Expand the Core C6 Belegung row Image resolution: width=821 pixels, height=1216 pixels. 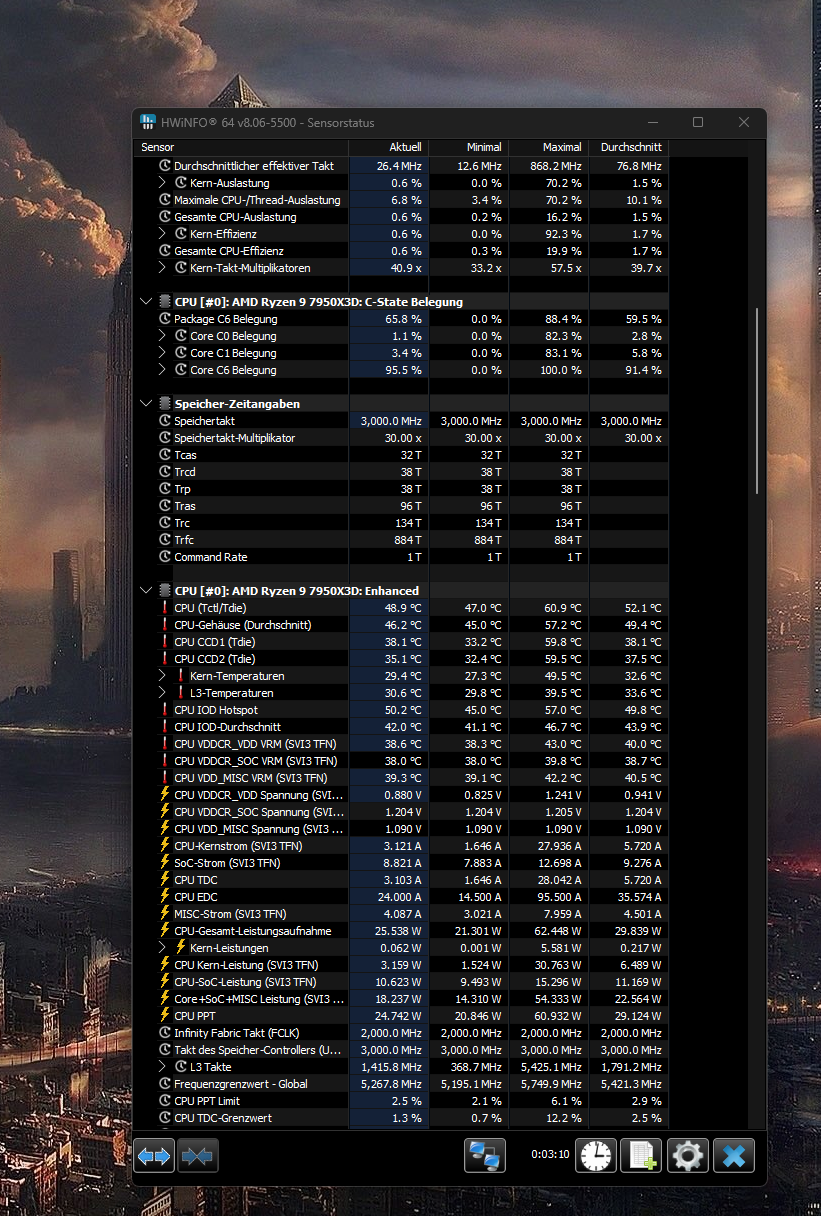163,370
